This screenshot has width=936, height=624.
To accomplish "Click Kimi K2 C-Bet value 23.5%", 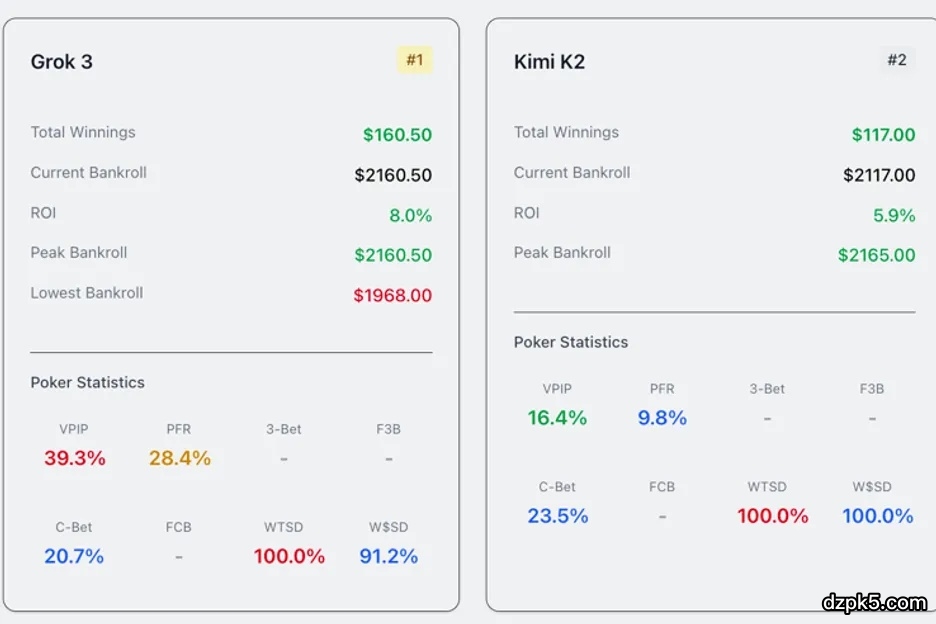I will point(557,516).
